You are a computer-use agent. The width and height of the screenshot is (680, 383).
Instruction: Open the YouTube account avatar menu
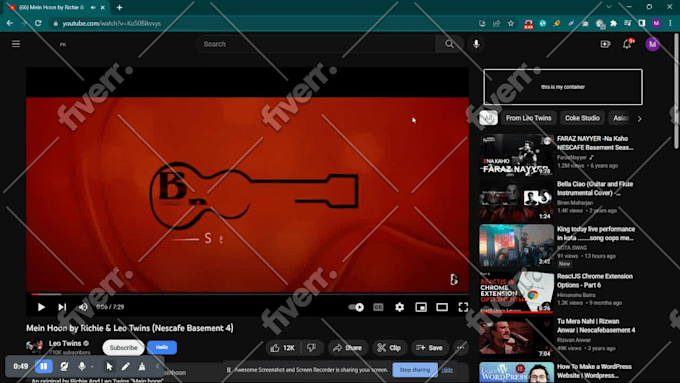[652, 44]
